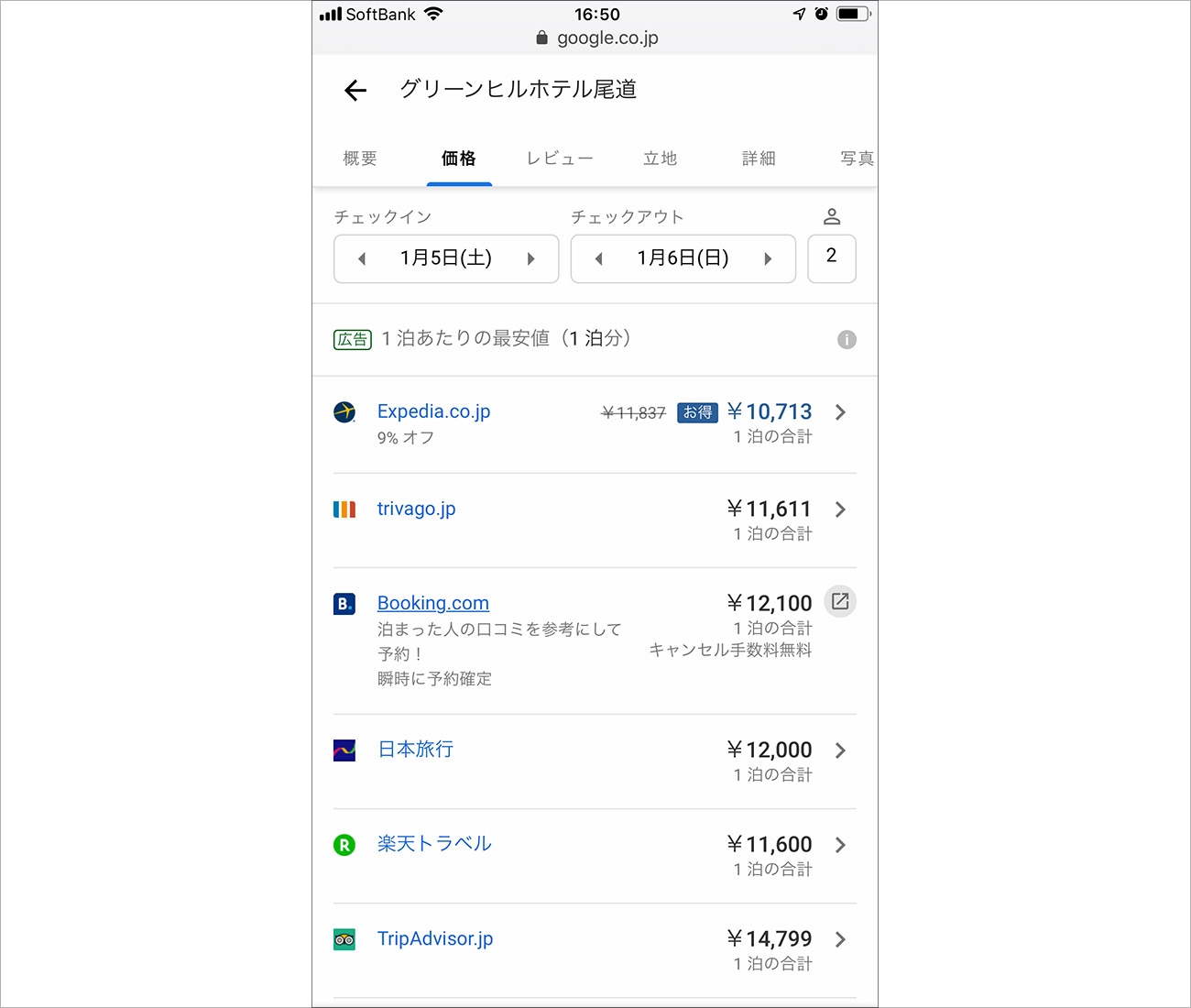Go back with the left arrow
Screen dimensions: 1191x1008
click(355, 90)
